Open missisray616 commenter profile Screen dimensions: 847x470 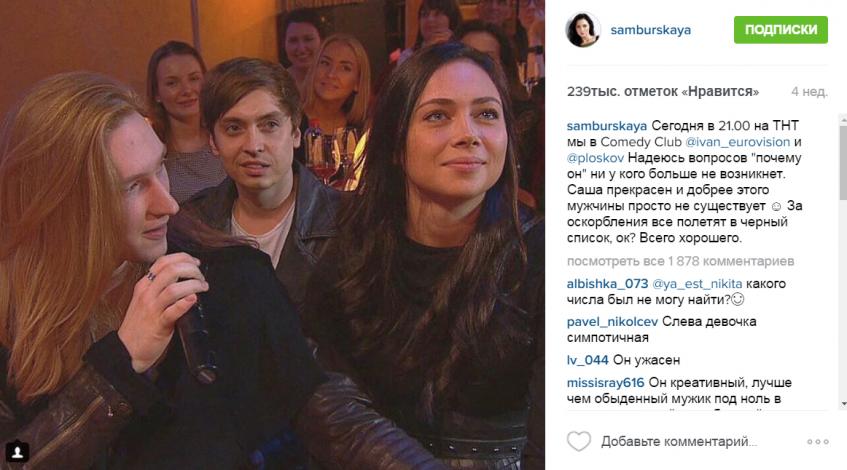click(x=606, y=383)
